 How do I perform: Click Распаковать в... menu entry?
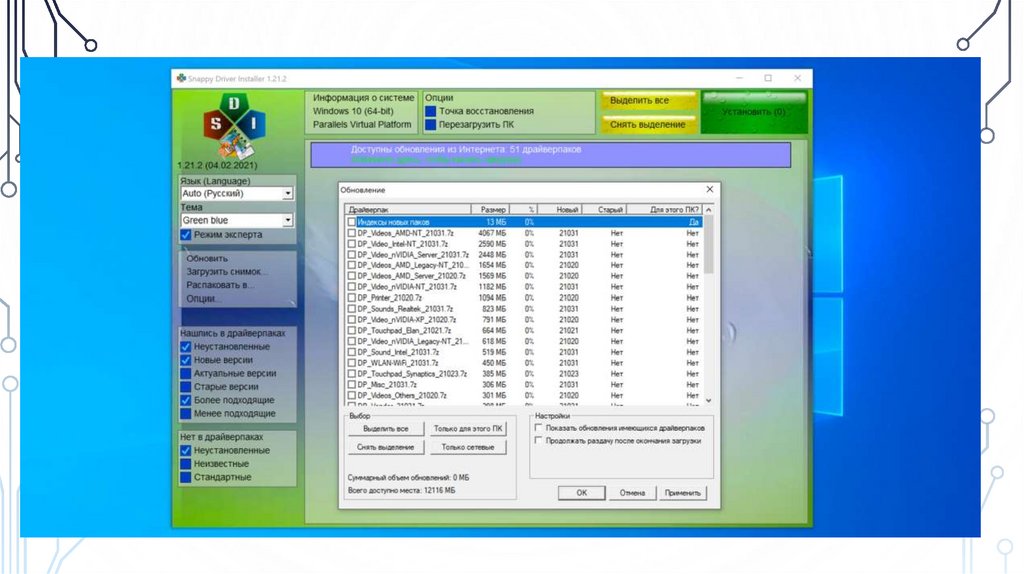pos(220,285)
